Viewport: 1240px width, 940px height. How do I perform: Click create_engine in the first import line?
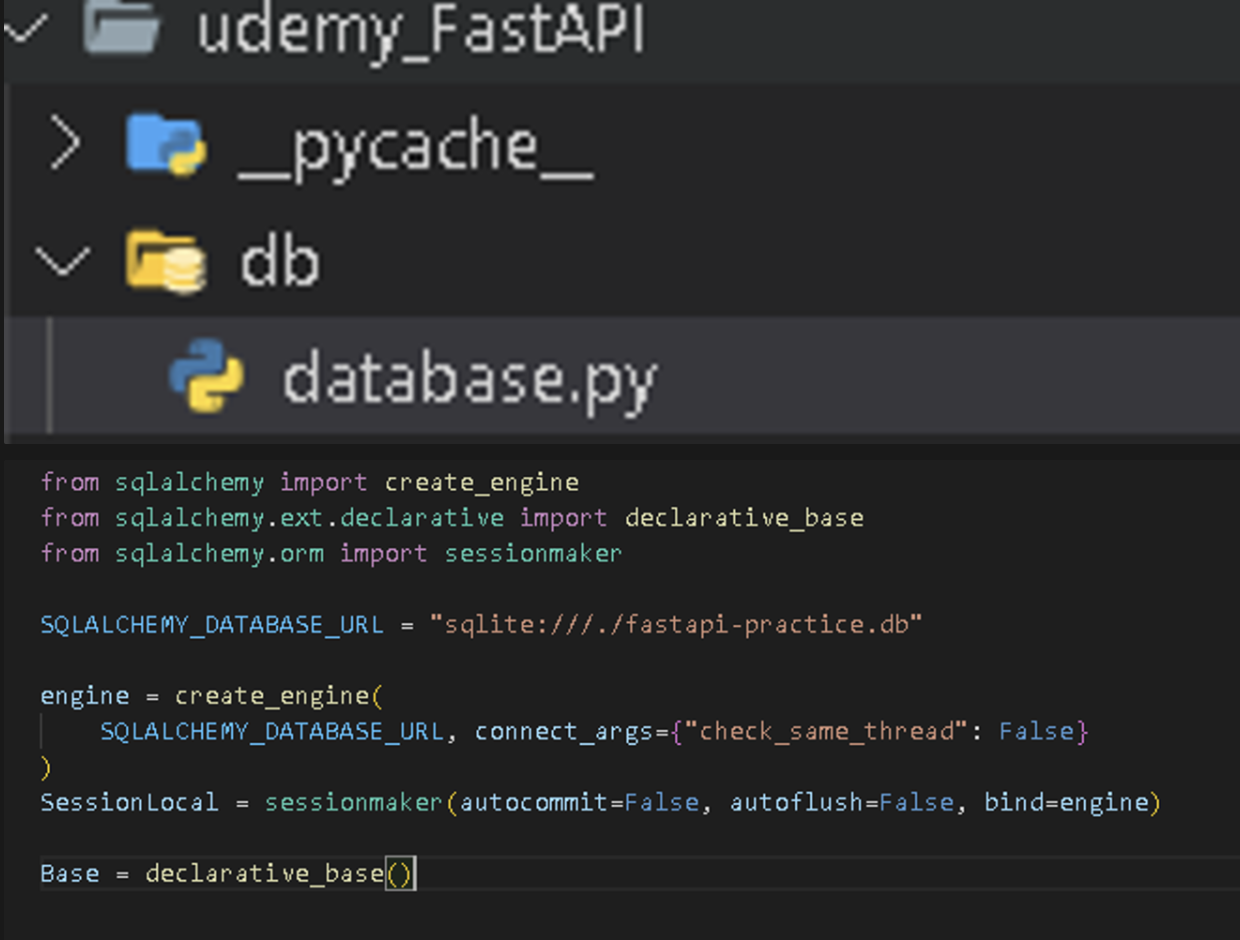point(481,482)
